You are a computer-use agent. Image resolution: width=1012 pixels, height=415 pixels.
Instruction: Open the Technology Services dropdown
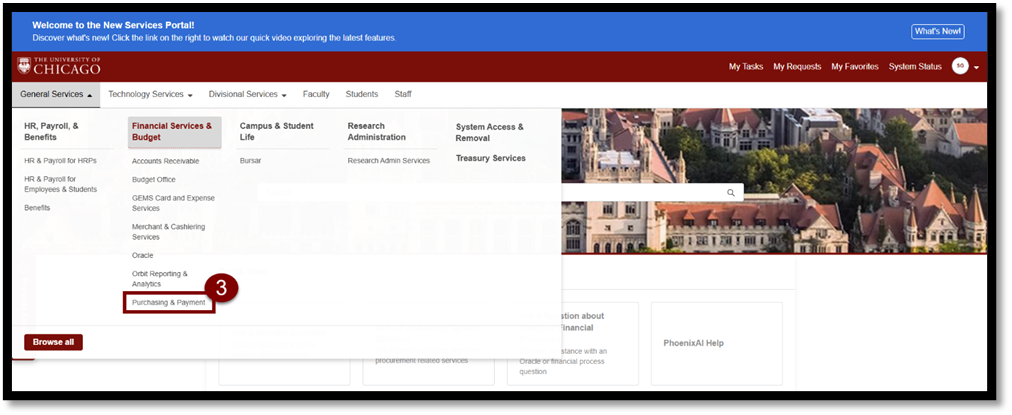(x=150, y=94)
